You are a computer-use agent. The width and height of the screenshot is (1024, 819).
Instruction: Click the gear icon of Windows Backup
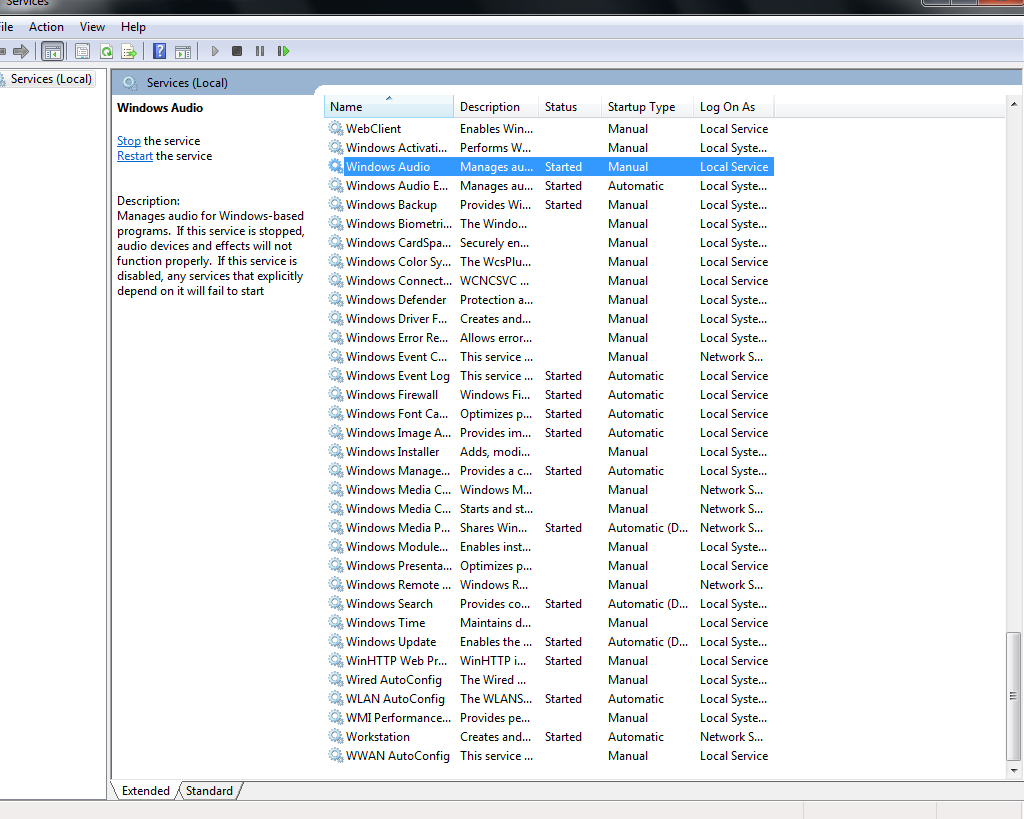pos(336,204)
